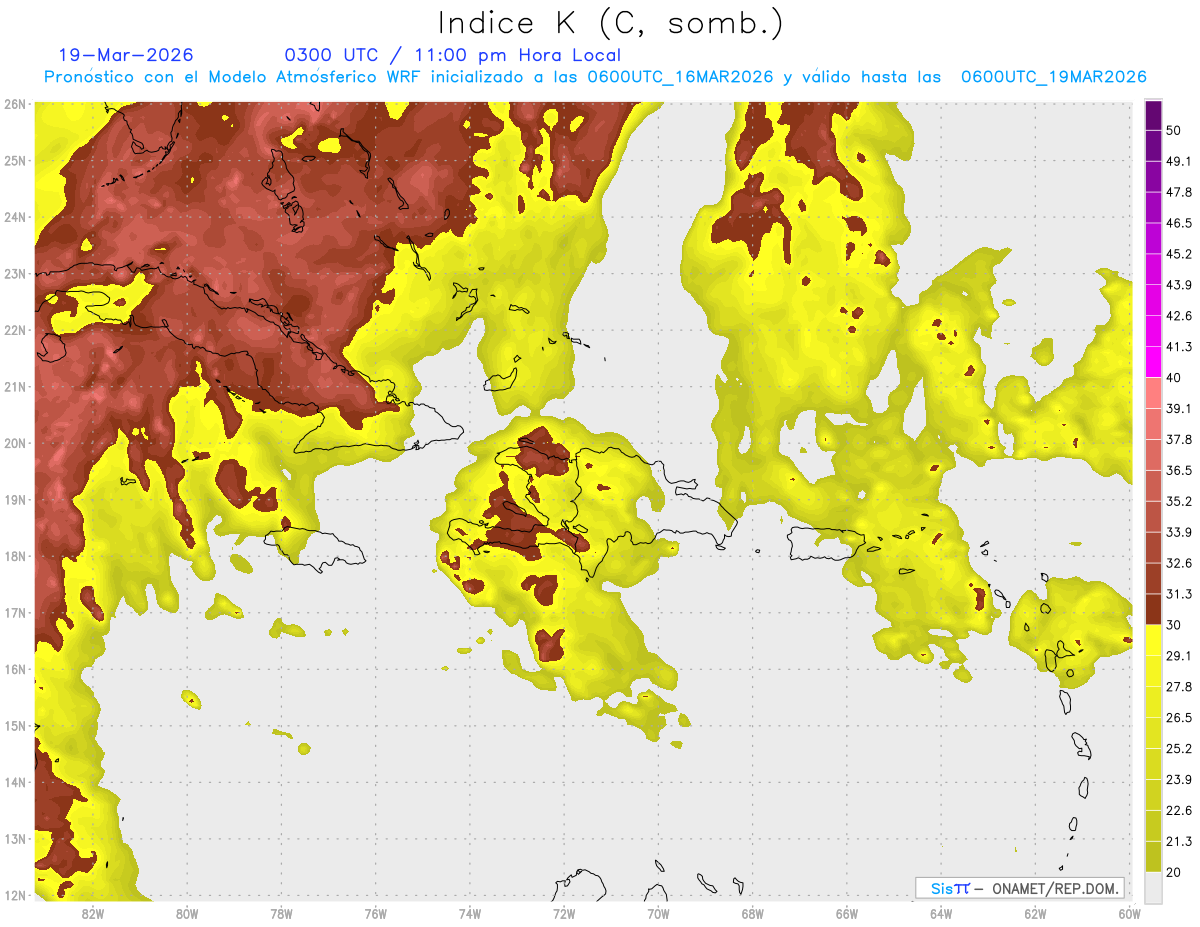1200x927 pixels.
Task: Click the color scale label '21.3'
Action: (1178, 841)
